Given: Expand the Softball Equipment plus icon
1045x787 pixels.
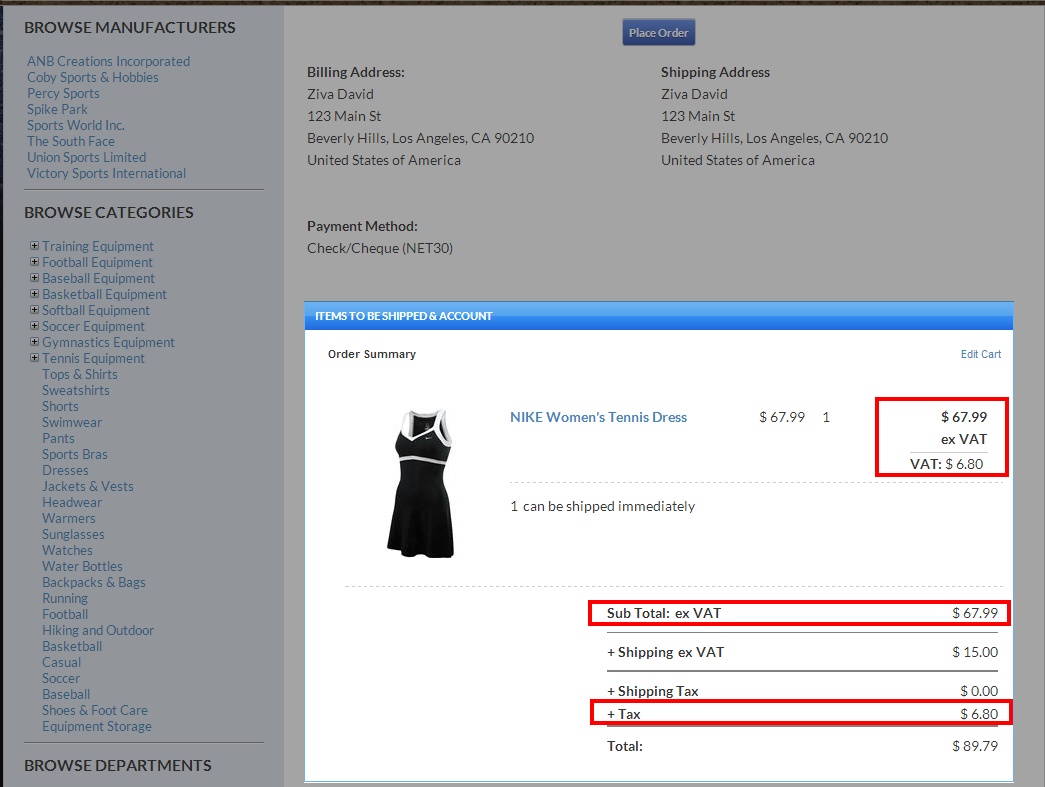Looking at the screenshot, I should [x=34, y=310].
